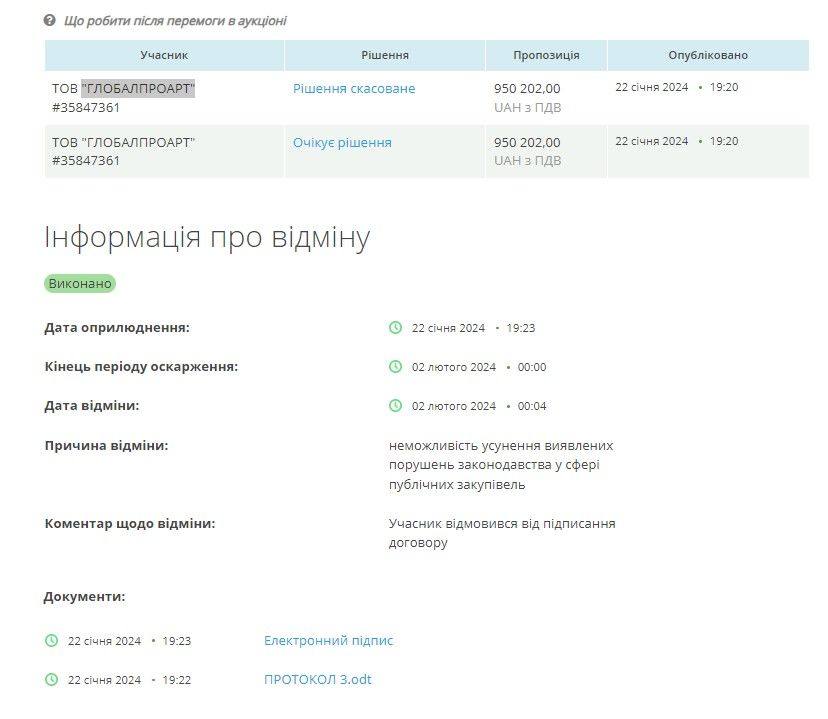Click the Учасник column header
Image resolution: width=828 pixels, height=719 pixels.
tap(165, 55)
